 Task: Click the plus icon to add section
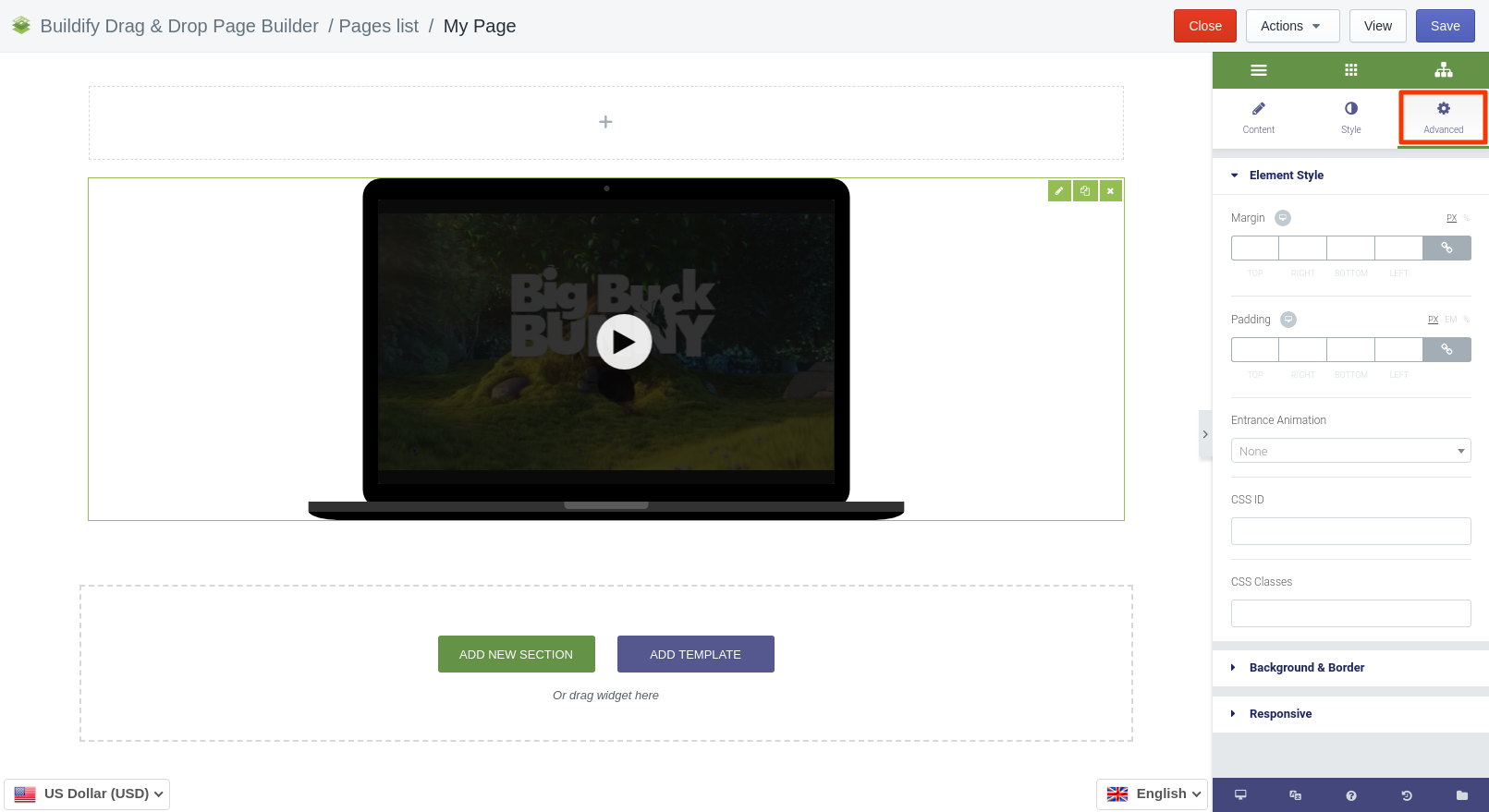pos(605,122)
